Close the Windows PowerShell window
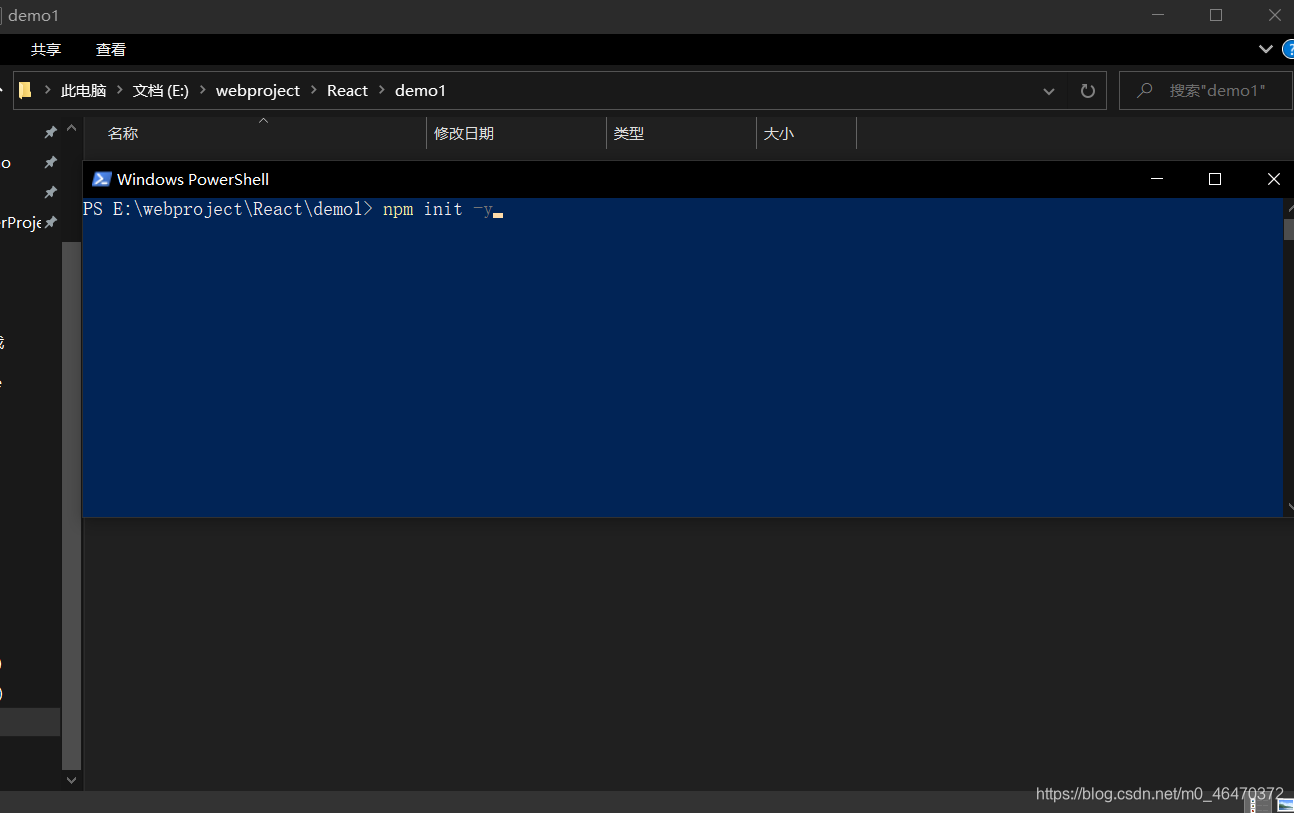Screen dimensions: 1294x813 (1273, 179)
